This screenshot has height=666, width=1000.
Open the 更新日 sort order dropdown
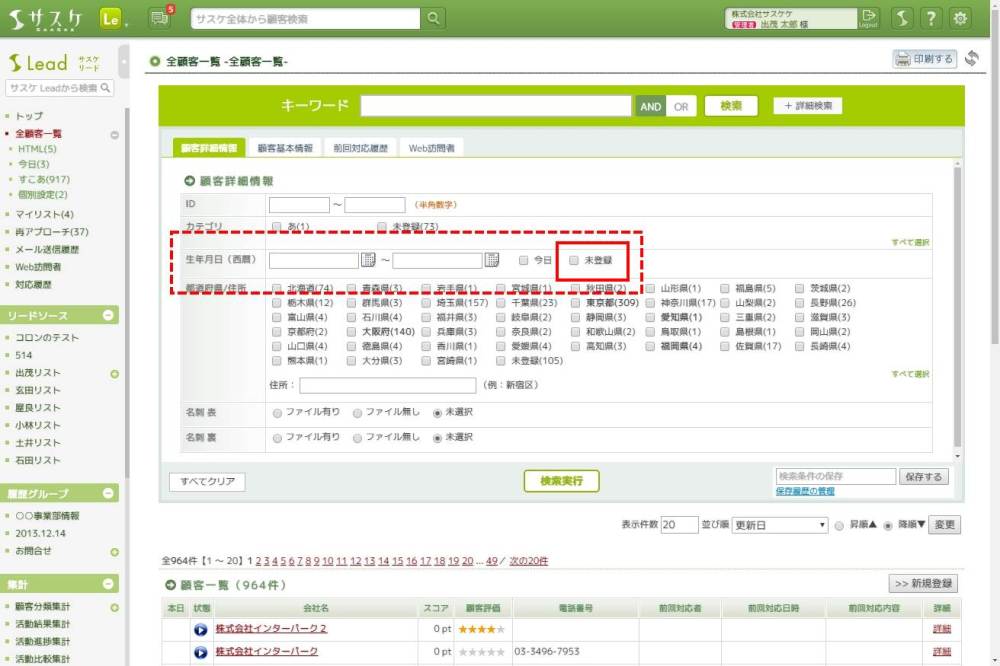click(780, 525)
